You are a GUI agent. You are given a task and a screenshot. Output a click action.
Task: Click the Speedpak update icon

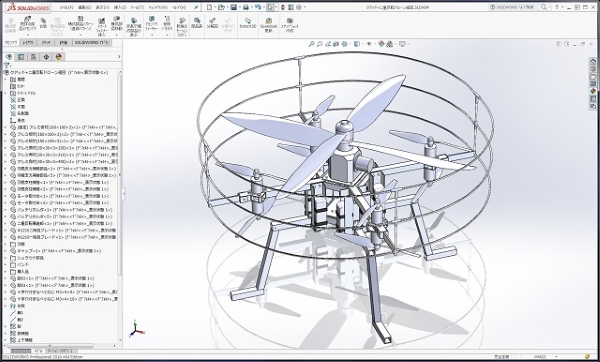(269, 25)
